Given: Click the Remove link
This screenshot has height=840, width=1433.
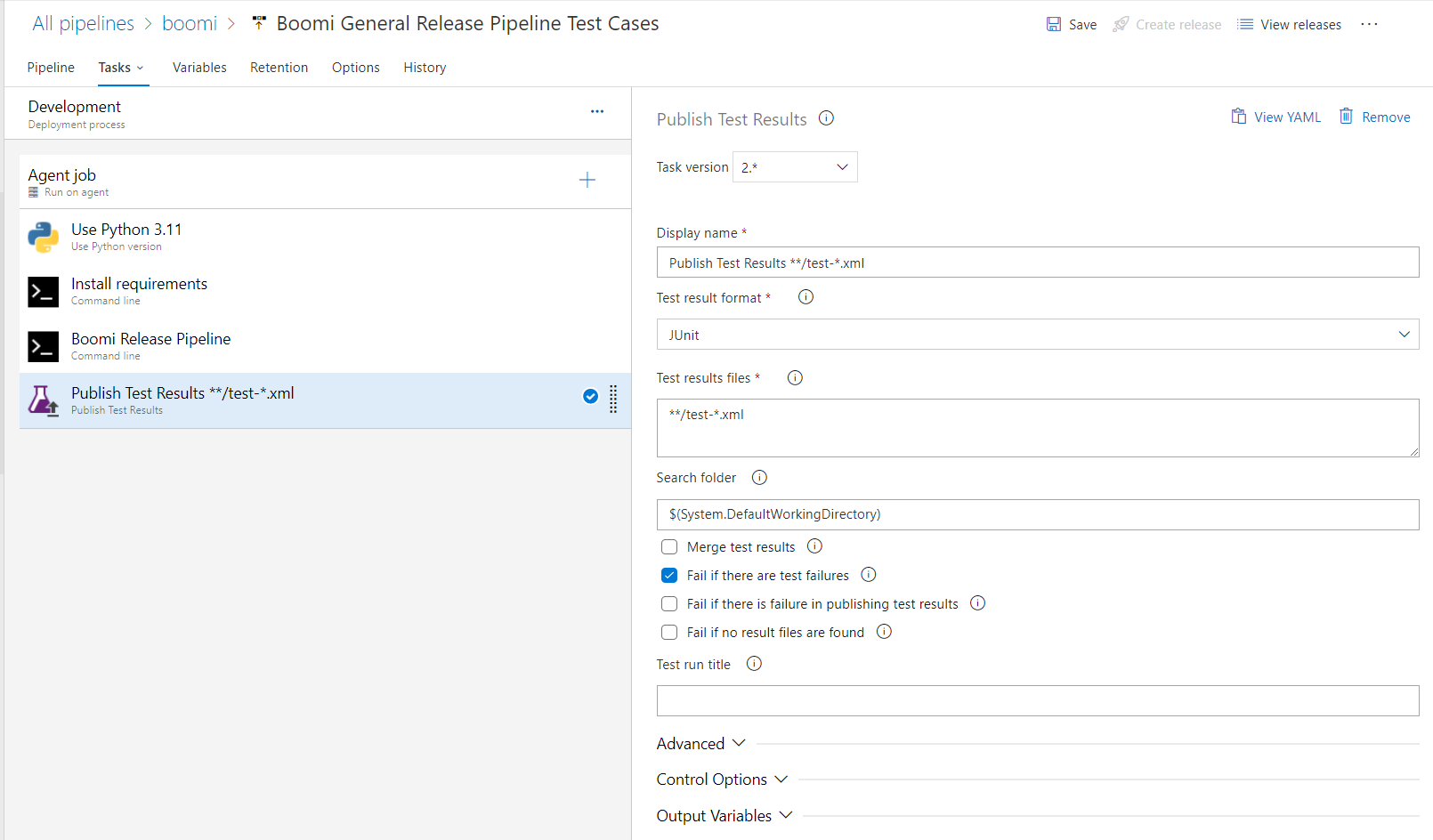Looking at the screenshot, I should (1386, 117).
